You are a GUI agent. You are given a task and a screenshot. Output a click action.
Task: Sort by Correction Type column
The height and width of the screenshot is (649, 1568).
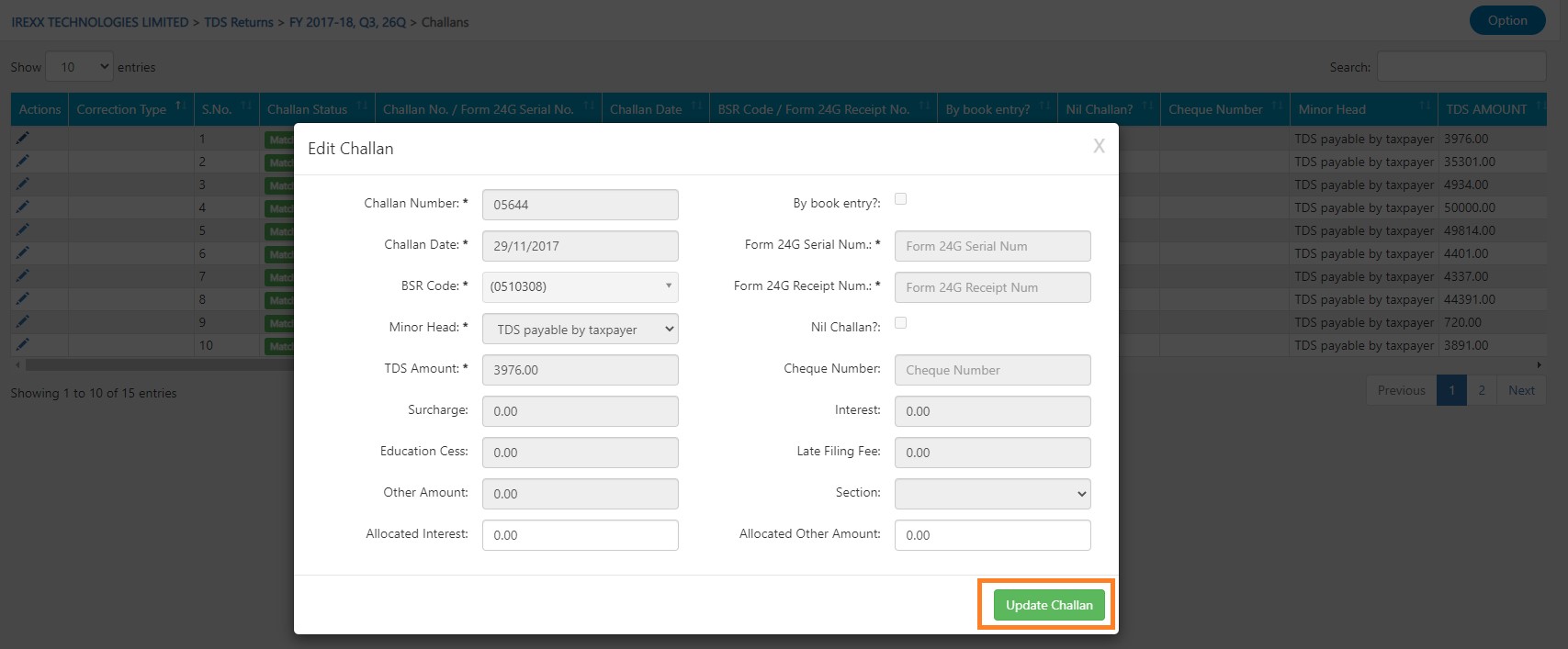pyautogui.click(x=130, y=109)
